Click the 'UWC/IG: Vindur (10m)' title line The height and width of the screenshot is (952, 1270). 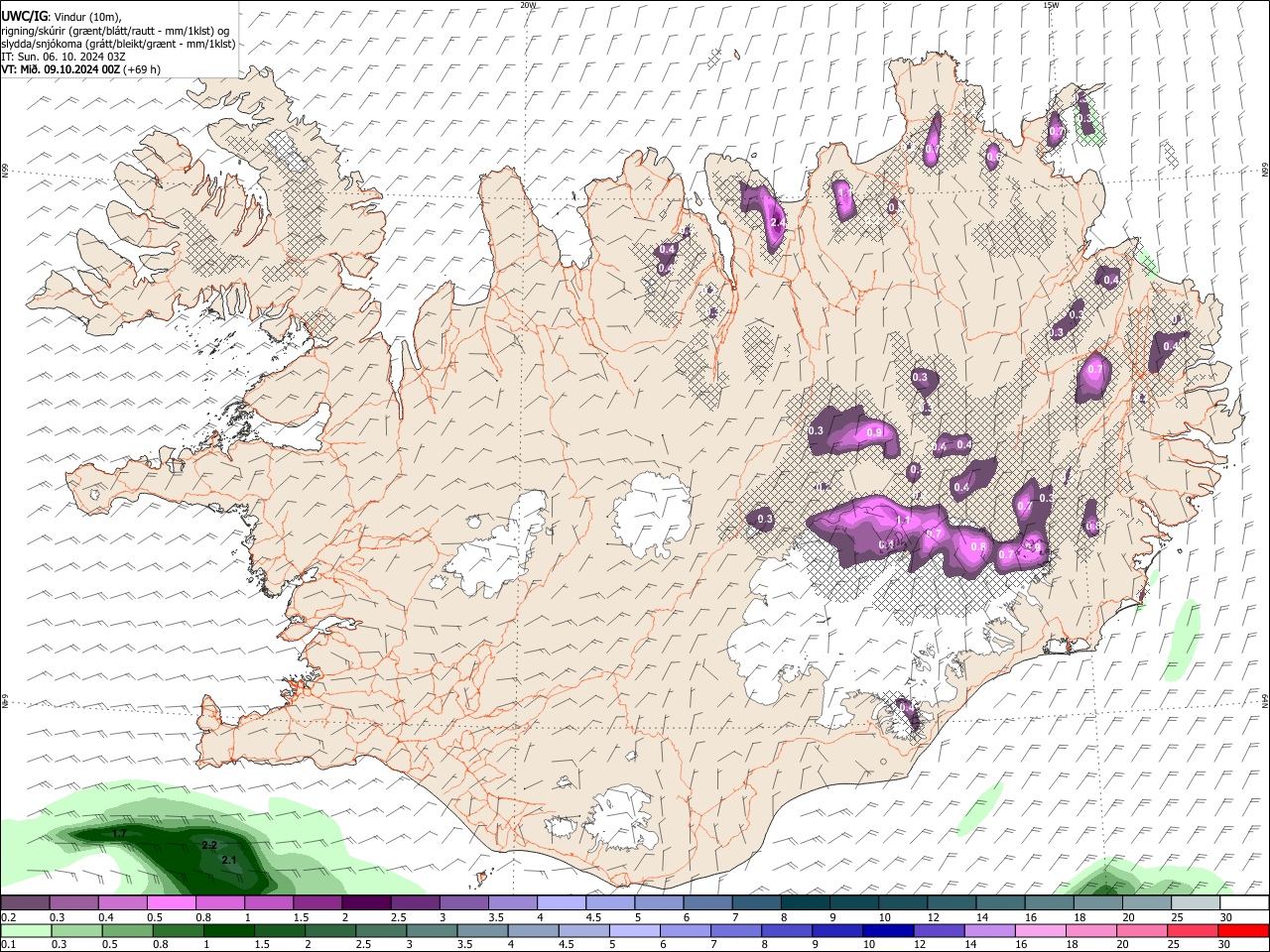62,17
